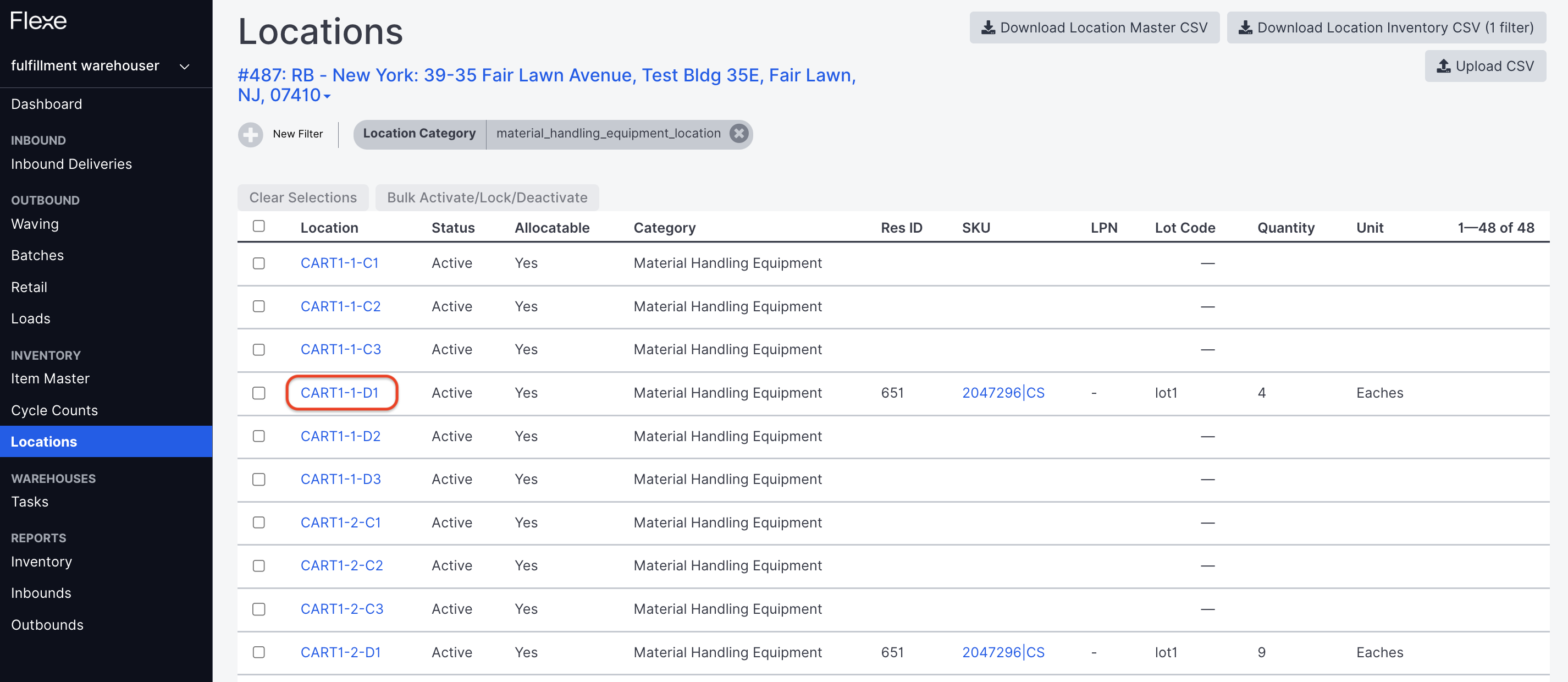Open Item Master in the sidebar
Image resolution: width=1568 pixels, height=682 pixels.
click(50, 379)
